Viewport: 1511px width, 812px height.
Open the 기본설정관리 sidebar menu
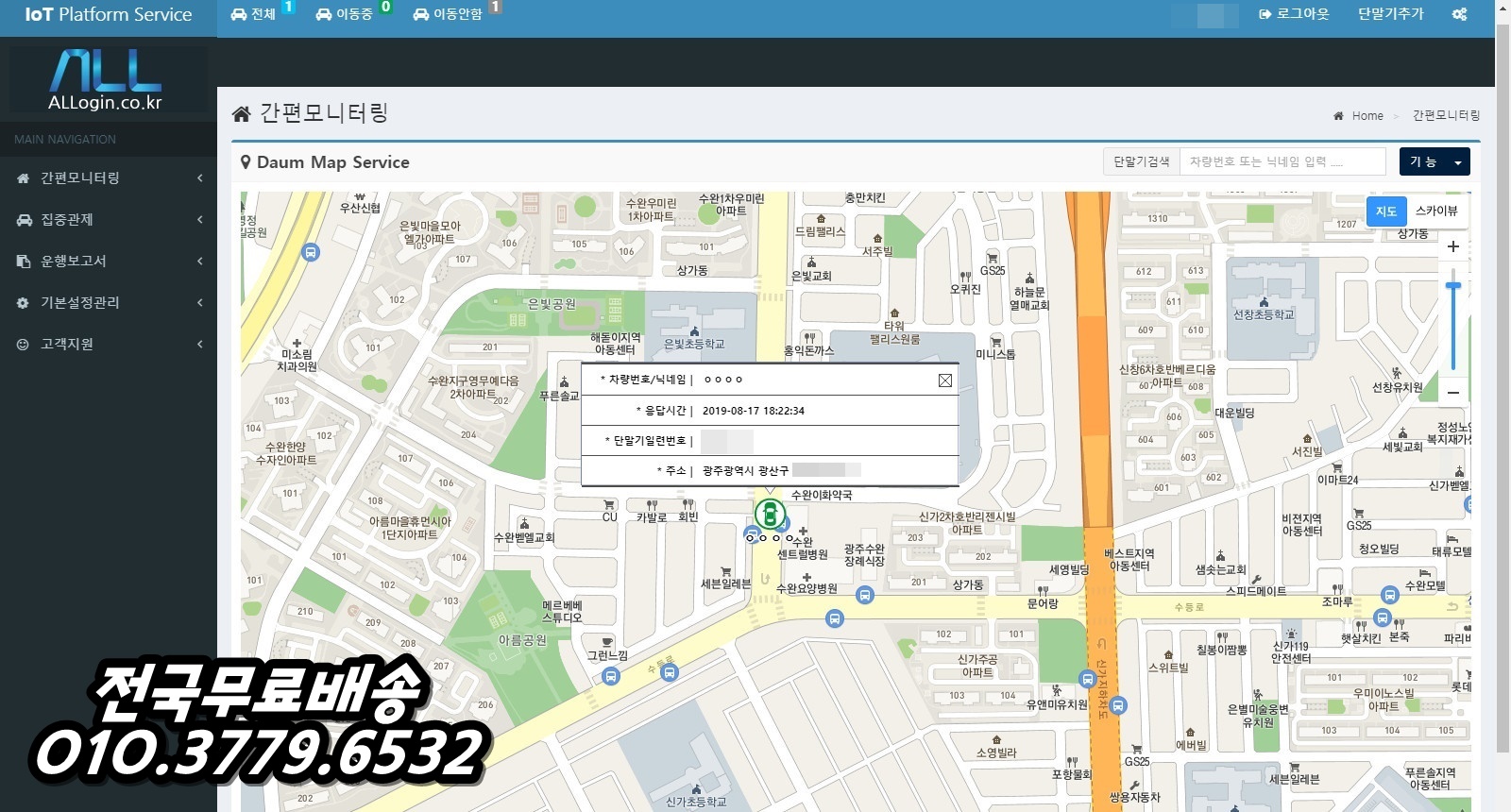[109, 302]
